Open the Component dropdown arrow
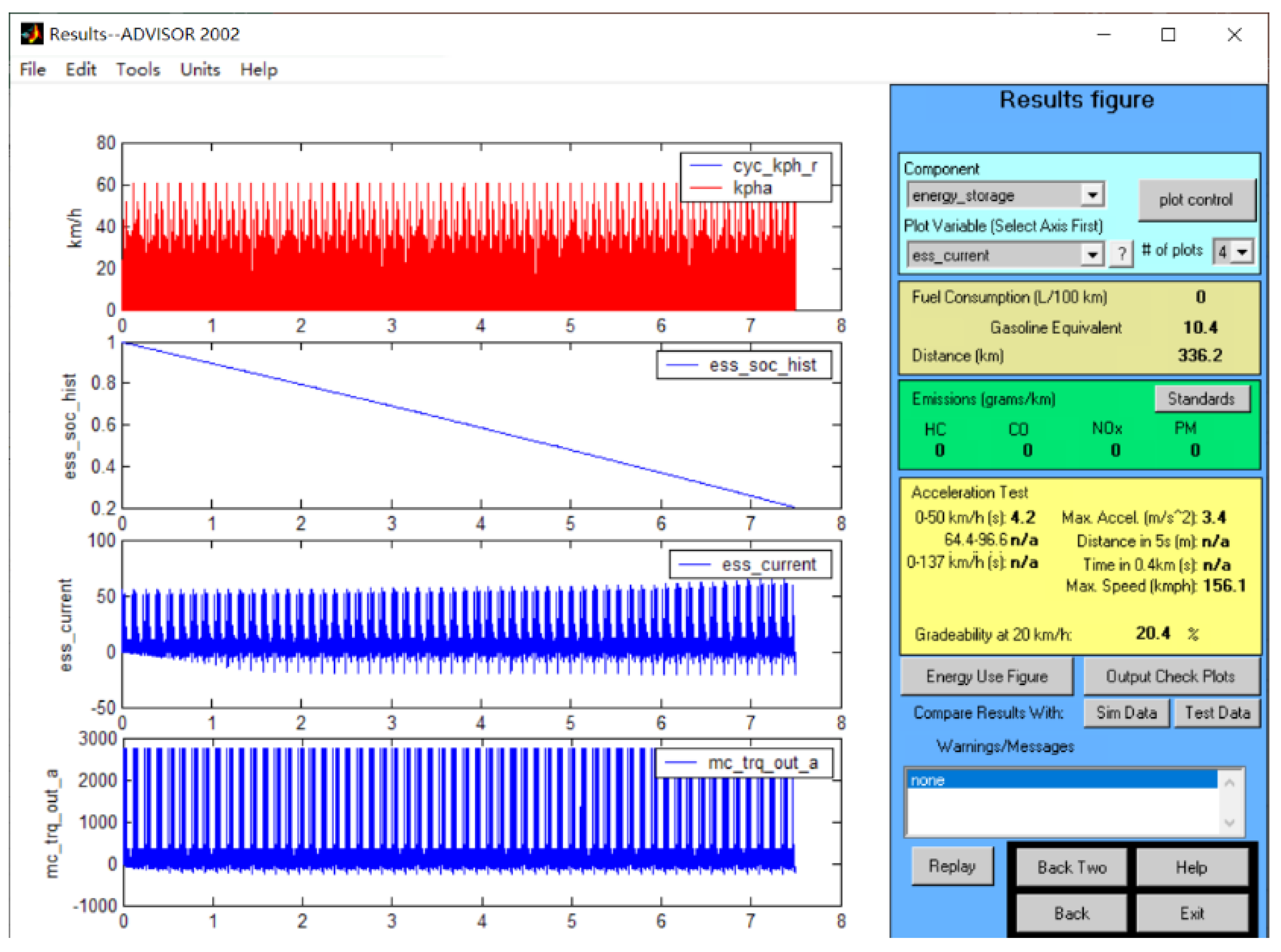This screenshot has width=1281, height=952. (x=1092, y=195)
